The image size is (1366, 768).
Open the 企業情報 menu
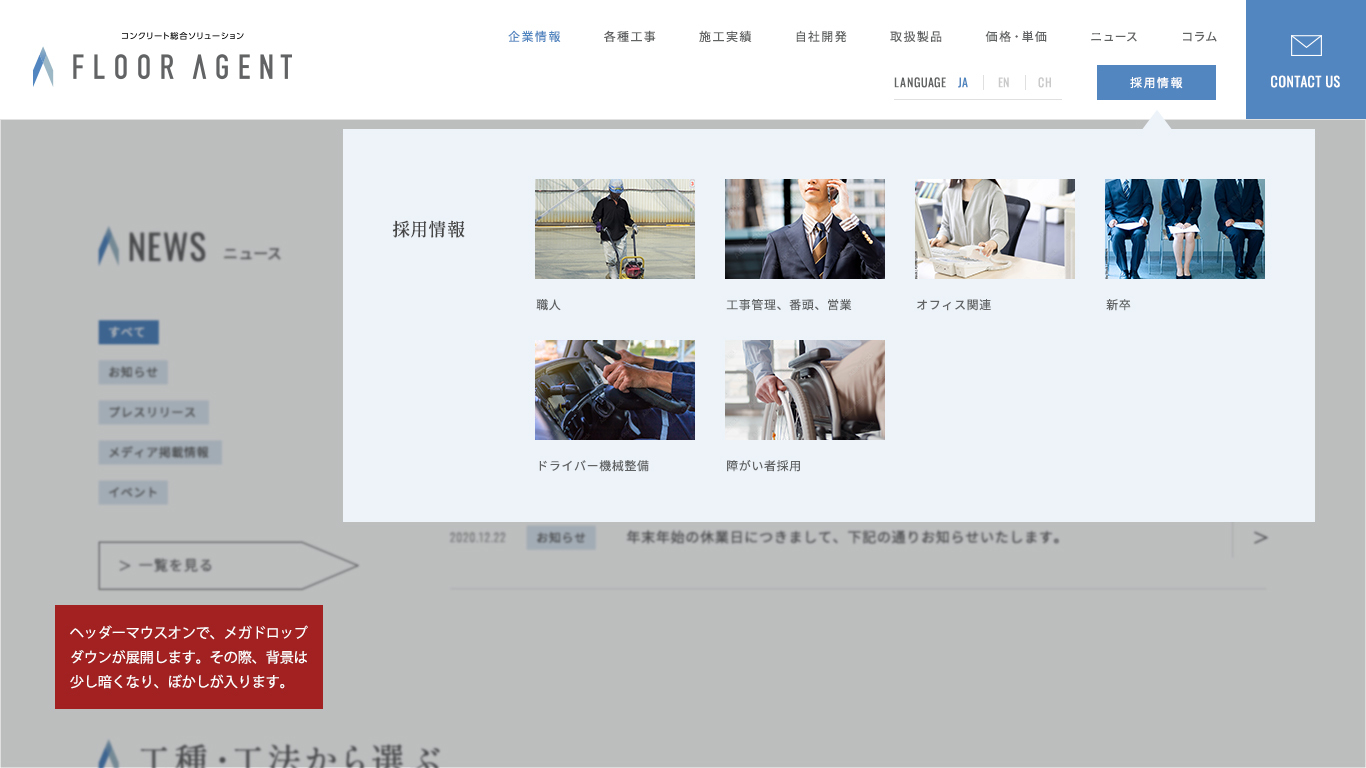click(x=534, y=37)
